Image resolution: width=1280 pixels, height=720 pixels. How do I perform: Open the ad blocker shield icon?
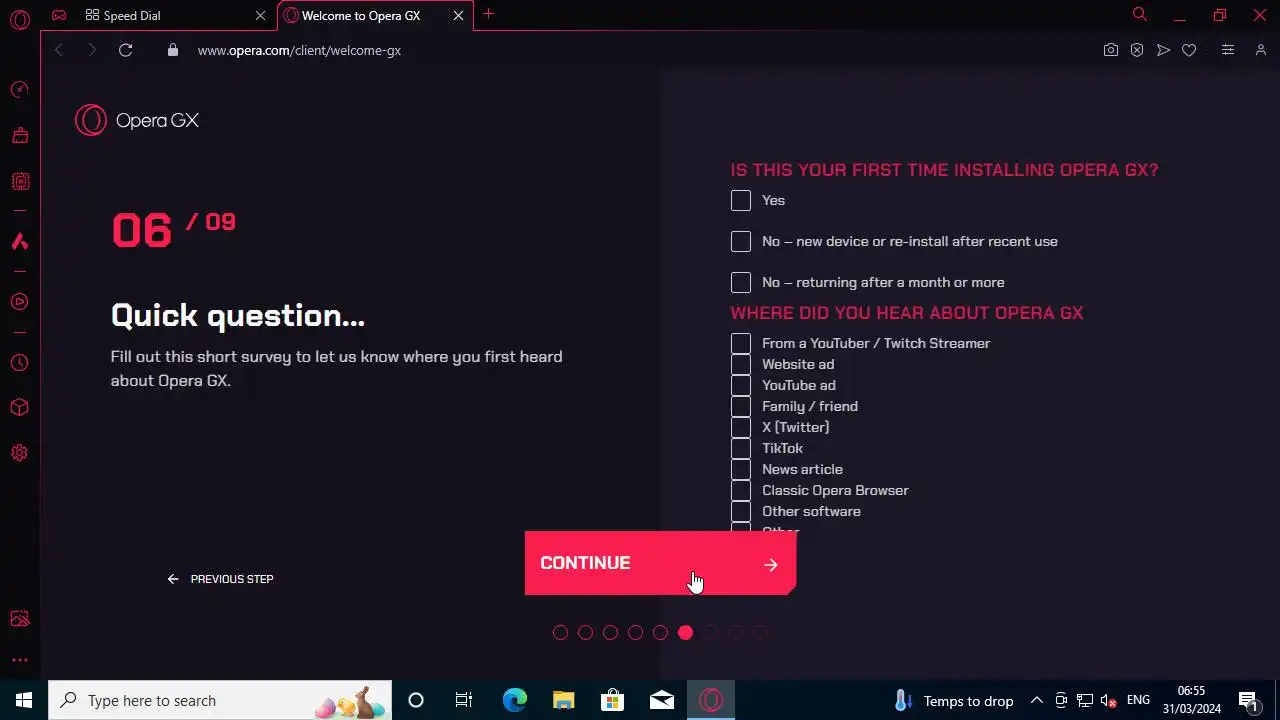pos(1137,50)
